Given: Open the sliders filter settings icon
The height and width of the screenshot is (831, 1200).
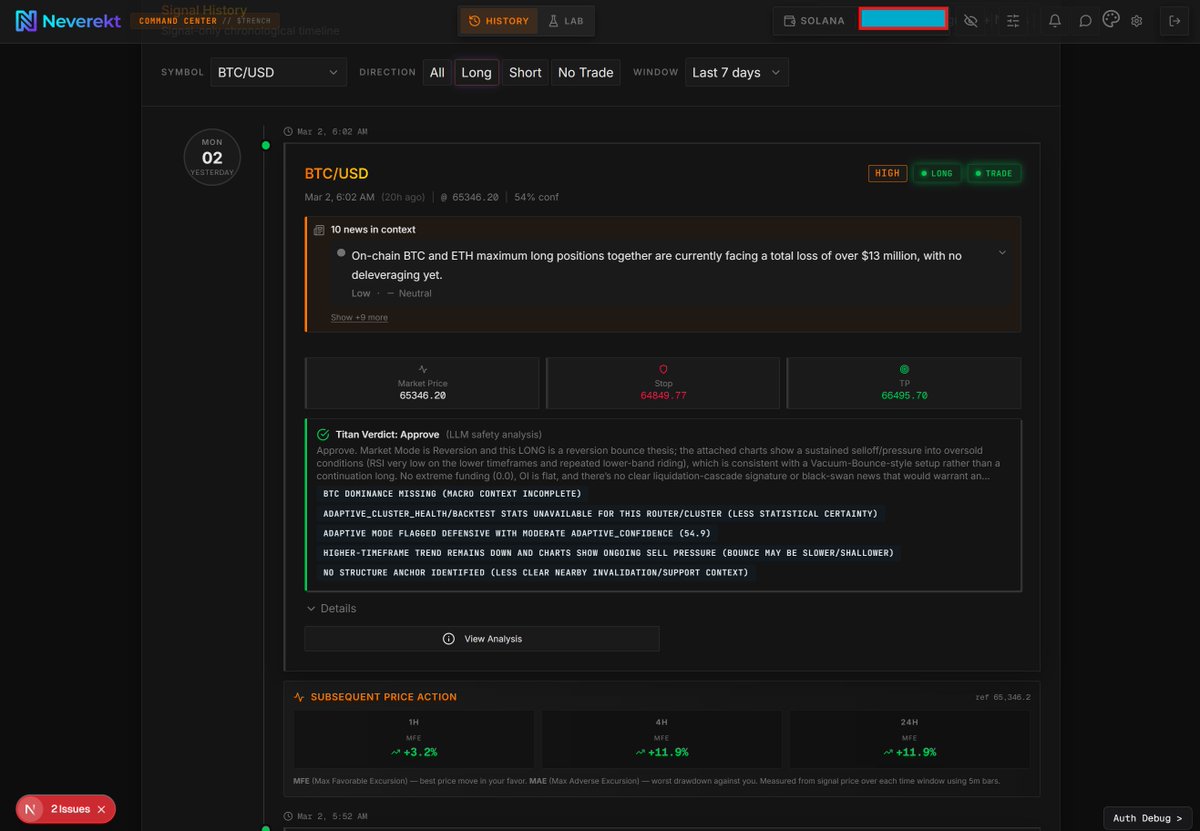Looking at the screenshot, I should (1013, 20).
